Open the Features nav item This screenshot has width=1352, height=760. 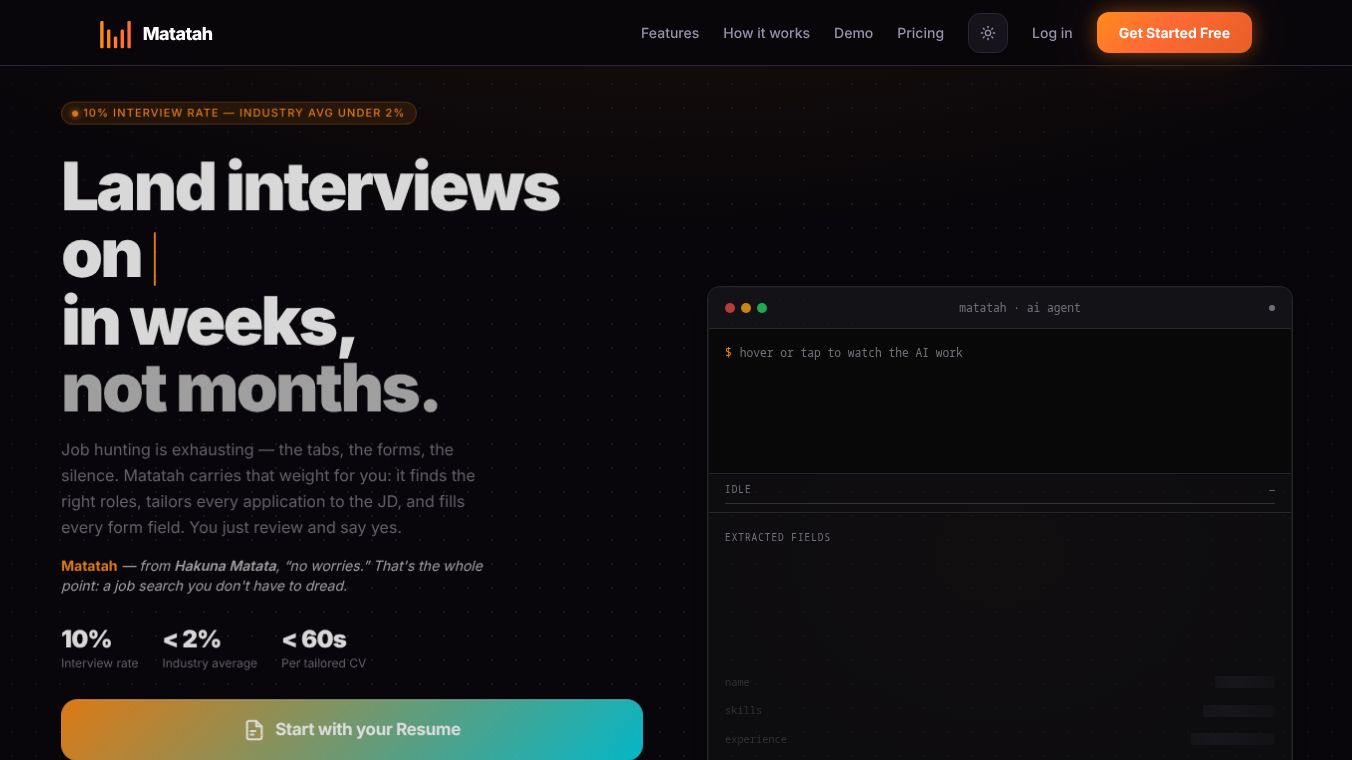click(x=670, y=33)
